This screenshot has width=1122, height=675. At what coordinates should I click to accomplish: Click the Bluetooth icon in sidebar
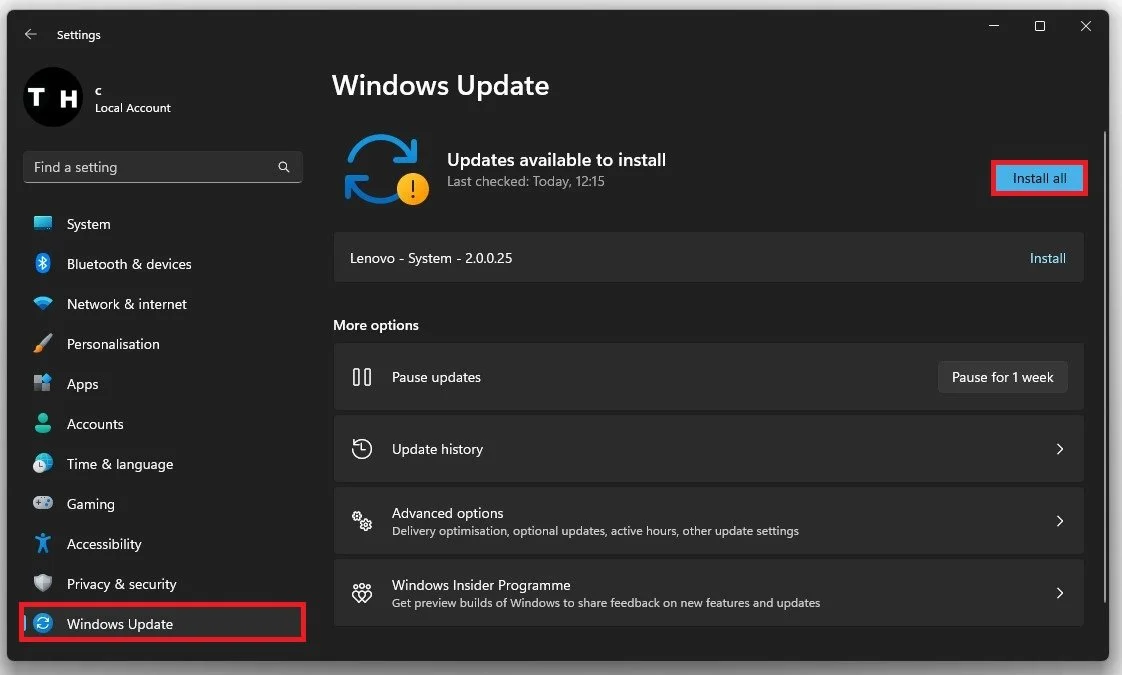click(x=43, y=263)
